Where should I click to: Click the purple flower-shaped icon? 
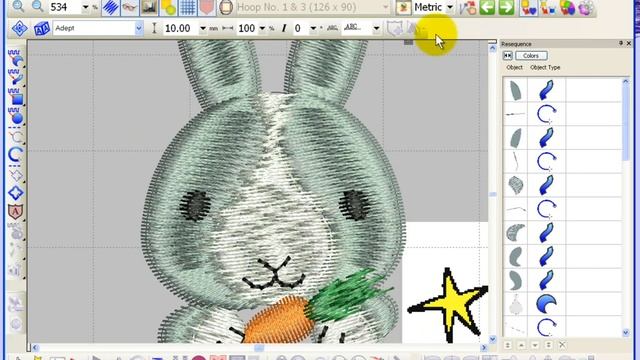tap(586, 7)
